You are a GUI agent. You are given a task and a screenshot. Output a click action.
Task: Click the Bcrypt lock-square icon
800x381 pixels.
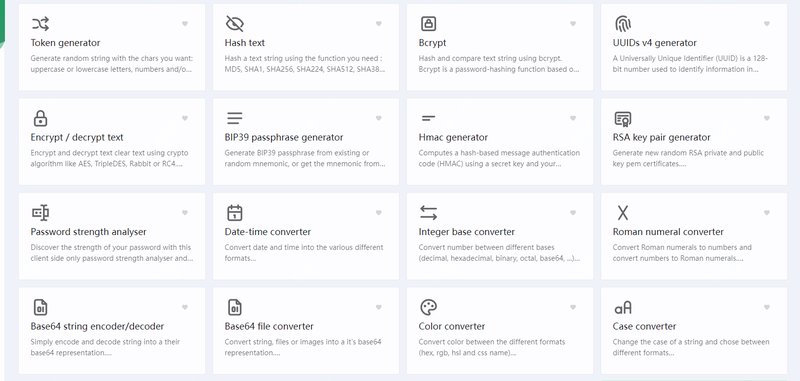click(x=429, y=23)
